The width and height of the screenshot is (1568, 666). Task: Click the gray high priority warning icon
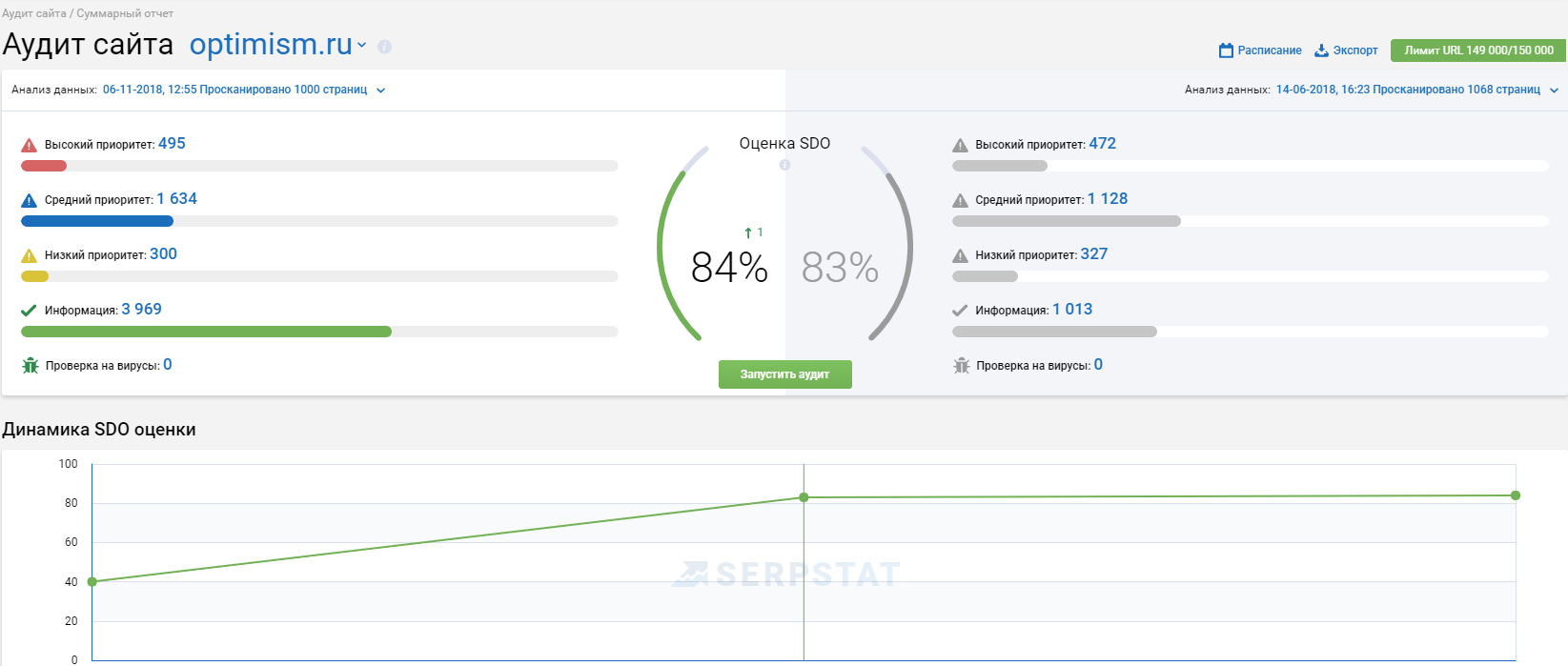coord(960,145)
